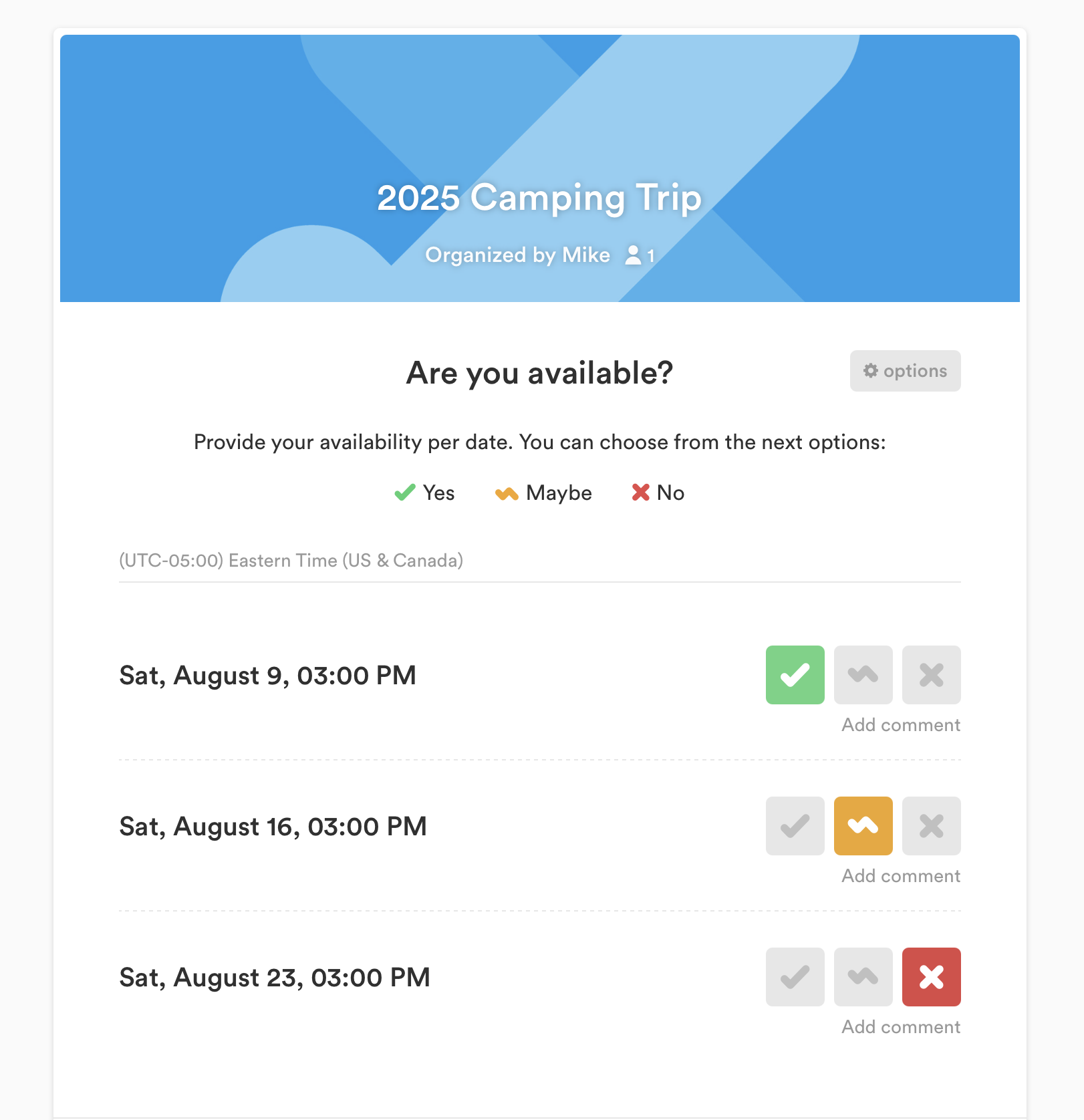Deselect the No answer for August 23
This screenshot has width=1084, height=1120.
[x=931, y=978]
